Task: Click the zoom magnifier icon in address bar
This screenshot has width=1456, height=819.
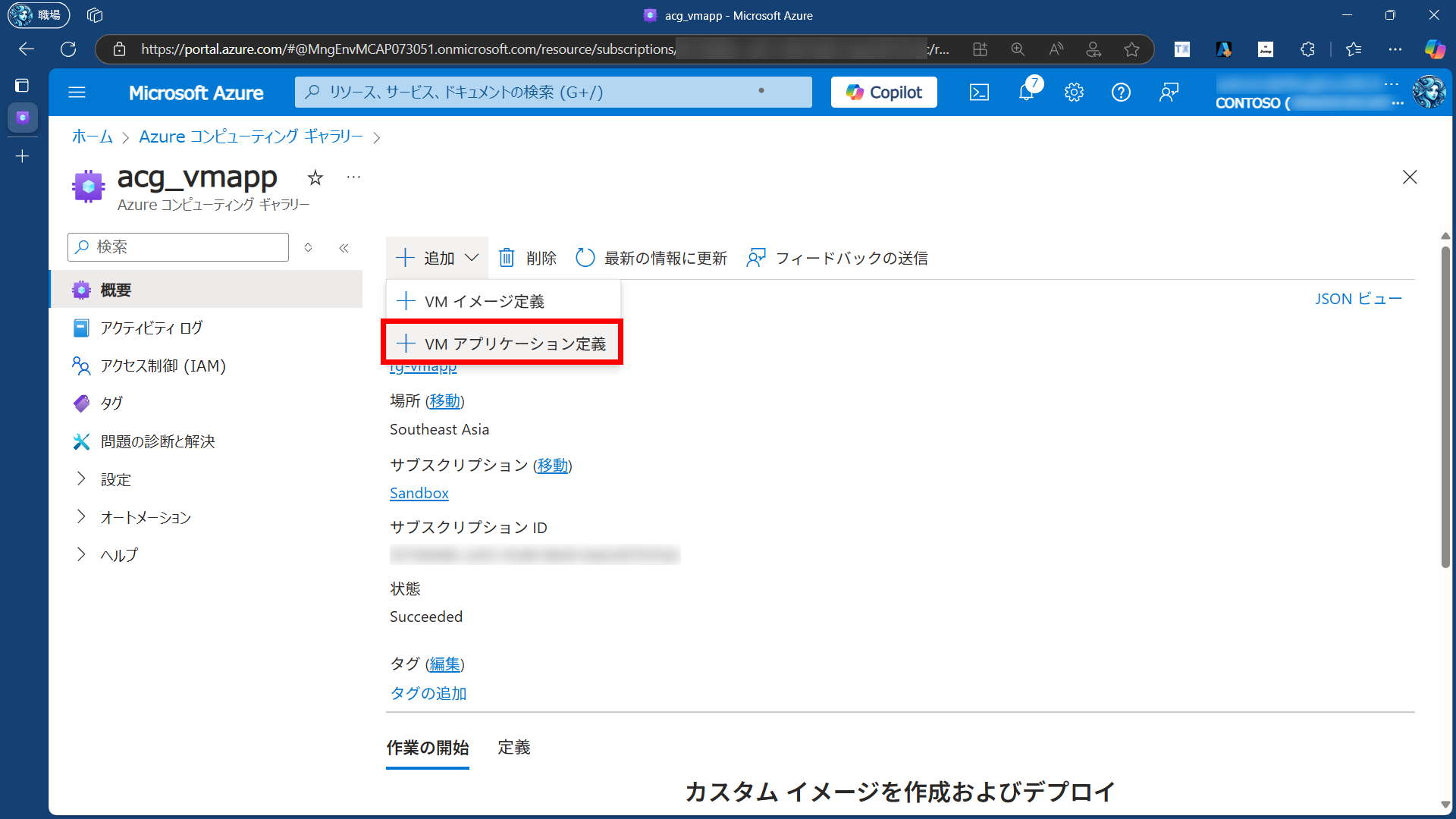Action: [1018, 49]
